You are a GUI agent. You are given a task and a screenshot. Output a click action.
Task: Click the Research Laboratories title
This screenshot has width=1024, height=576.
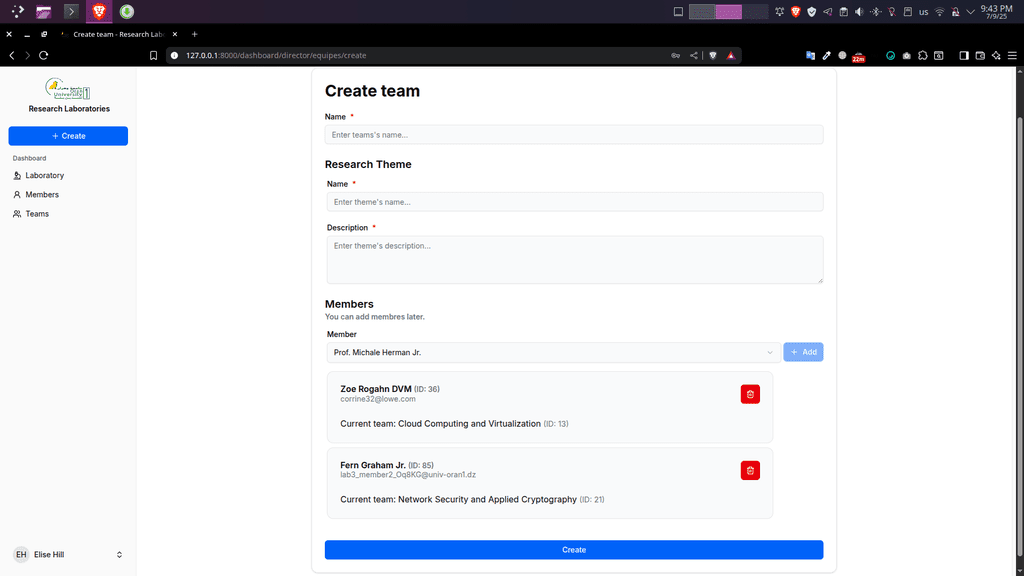[x=69, y=109]
